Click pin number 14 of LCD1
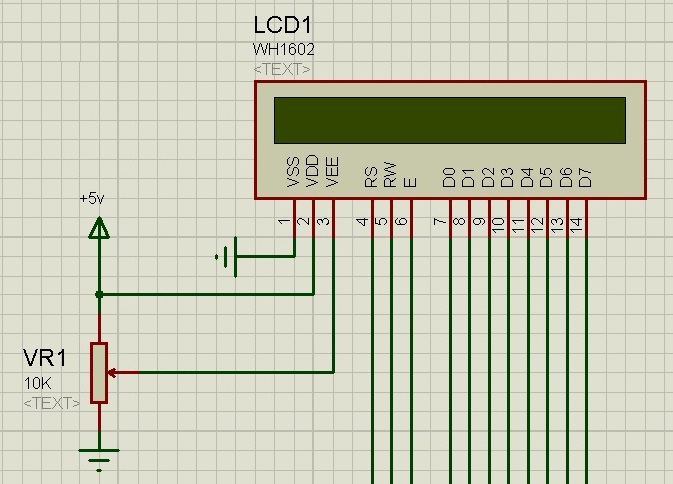This screenshot has height=484, width=673. [x=576, y=225]
